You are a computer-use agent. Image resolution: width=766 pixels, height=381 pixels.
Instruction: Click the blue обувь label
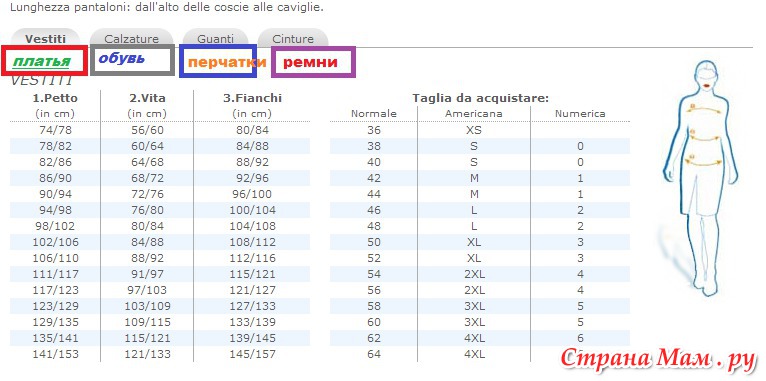pyautogui.click(x=122, y=58)
